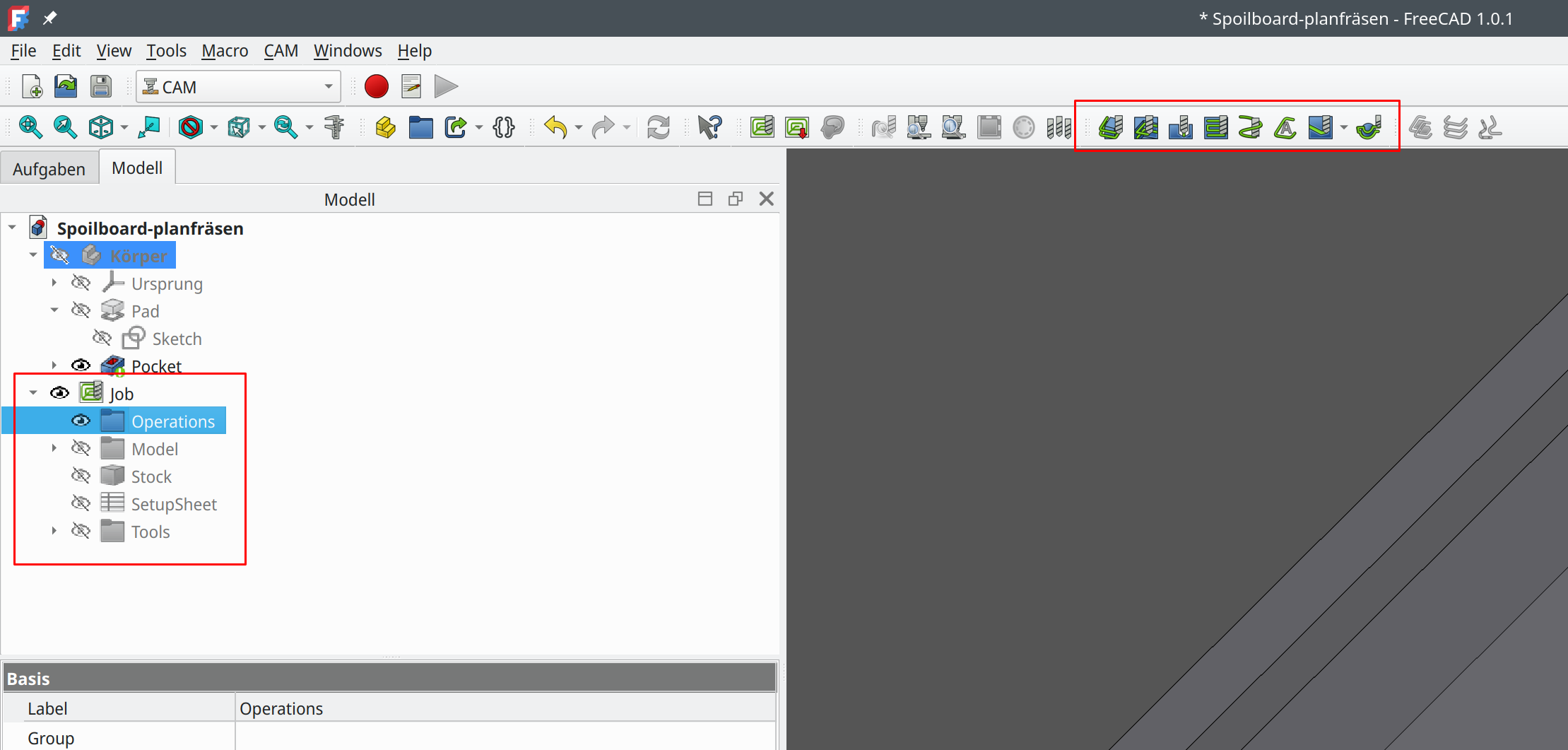Select the Helix operation tool

(1250, 128)
